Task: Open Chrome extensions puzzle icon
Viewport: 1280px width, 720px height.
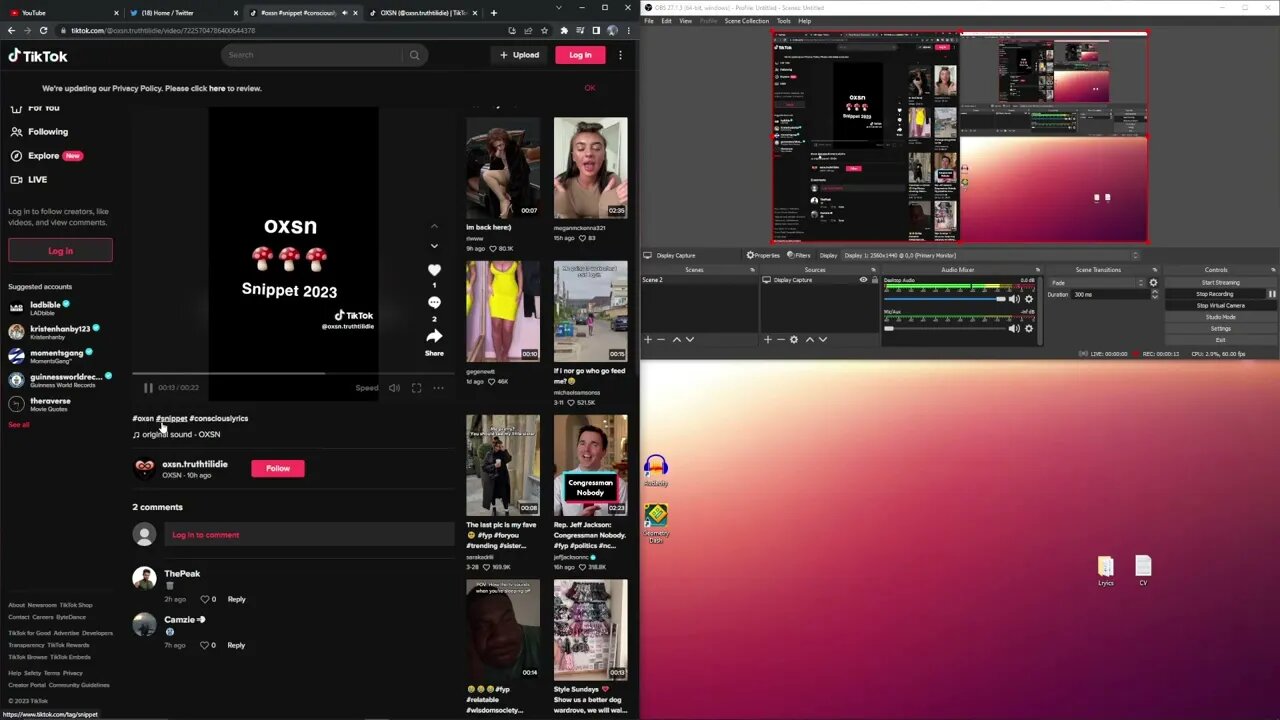Action: coord(563,31)
